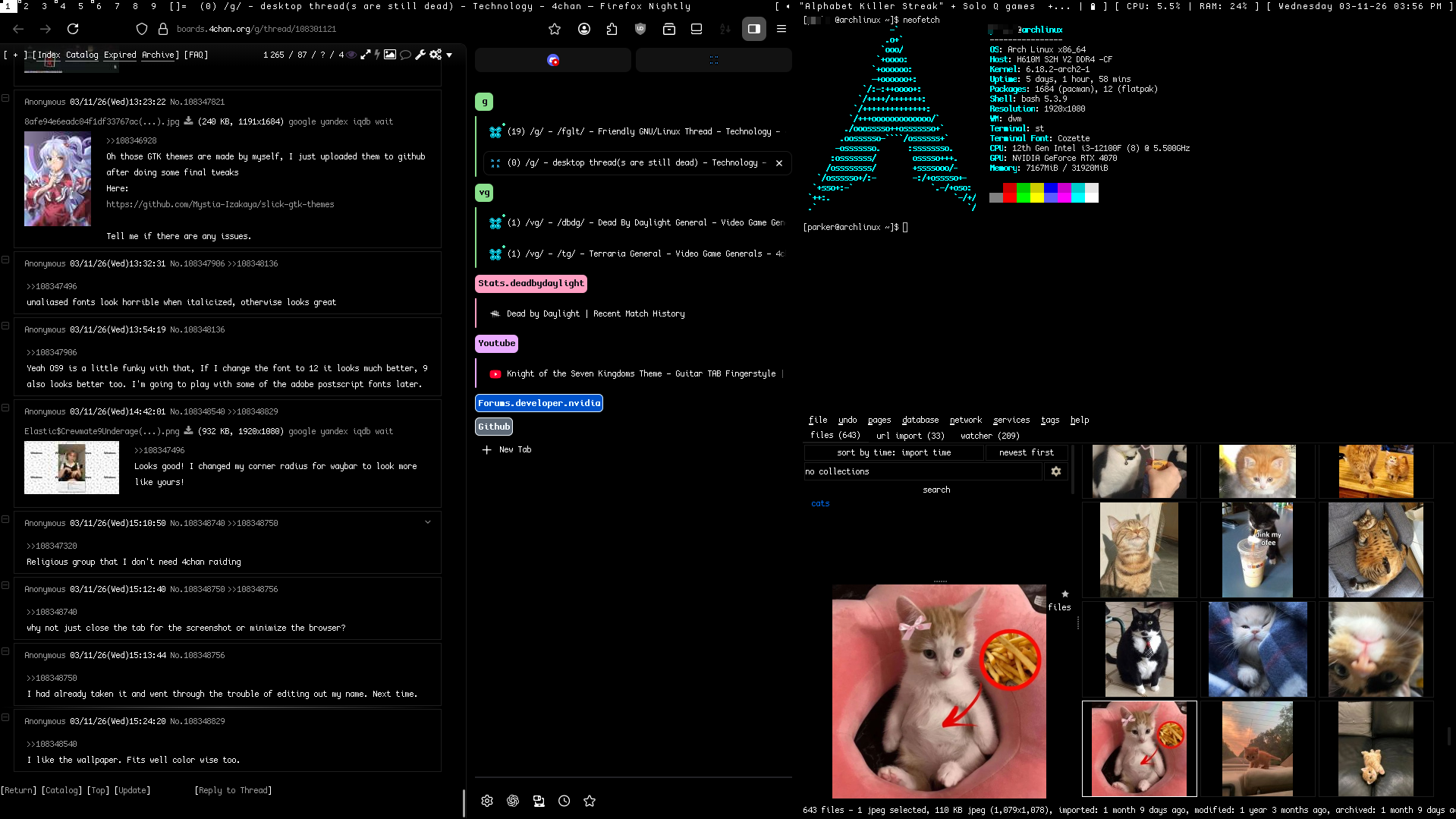
Task: Add a New Tab in sidebar
Action: 507,450
